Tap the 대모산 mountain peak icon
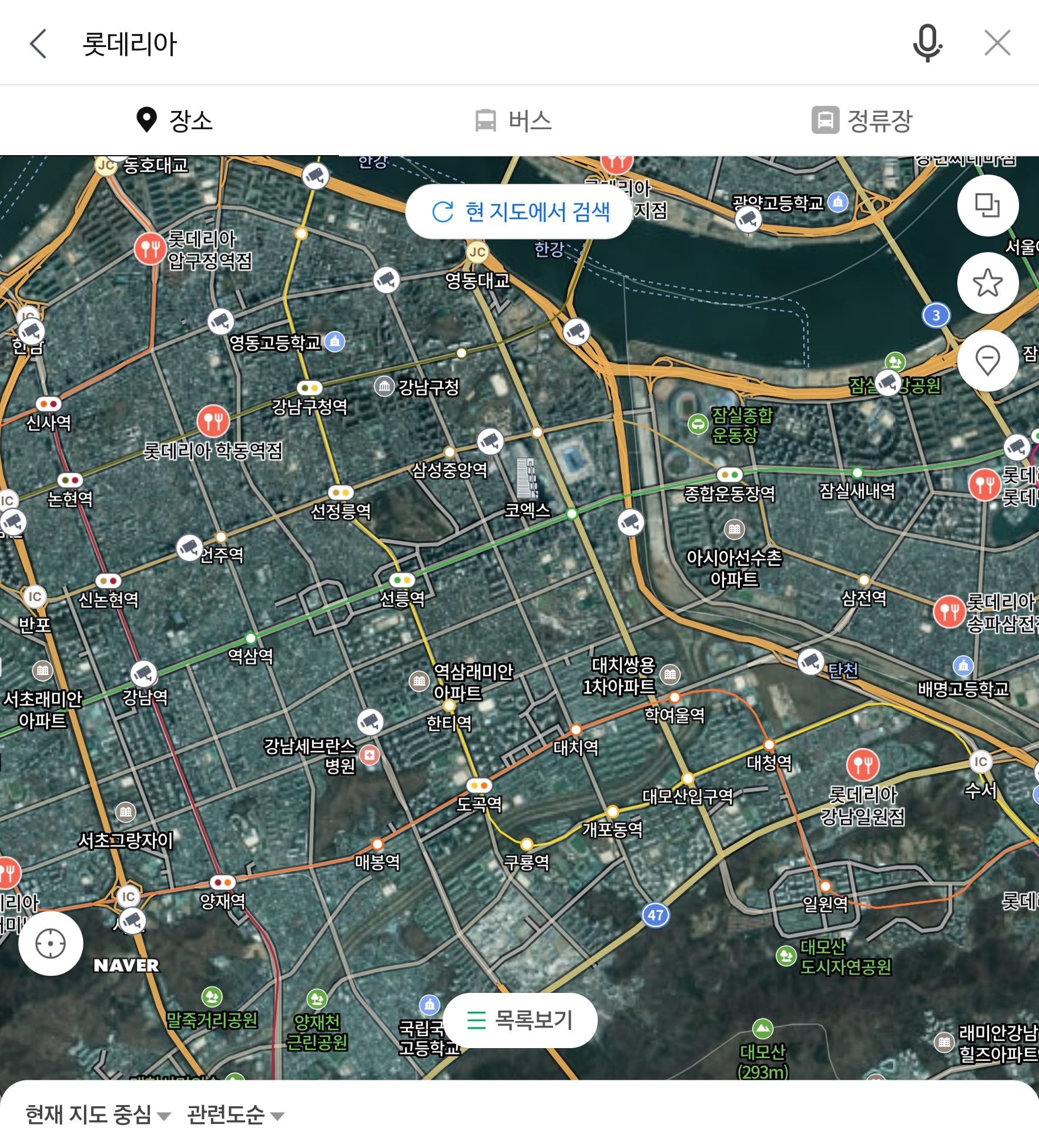 tap(763, 1029)
